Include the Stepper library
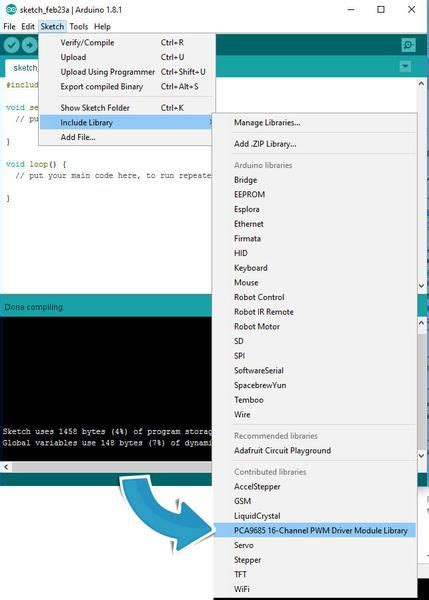429x600 pixels. [315, 560]
